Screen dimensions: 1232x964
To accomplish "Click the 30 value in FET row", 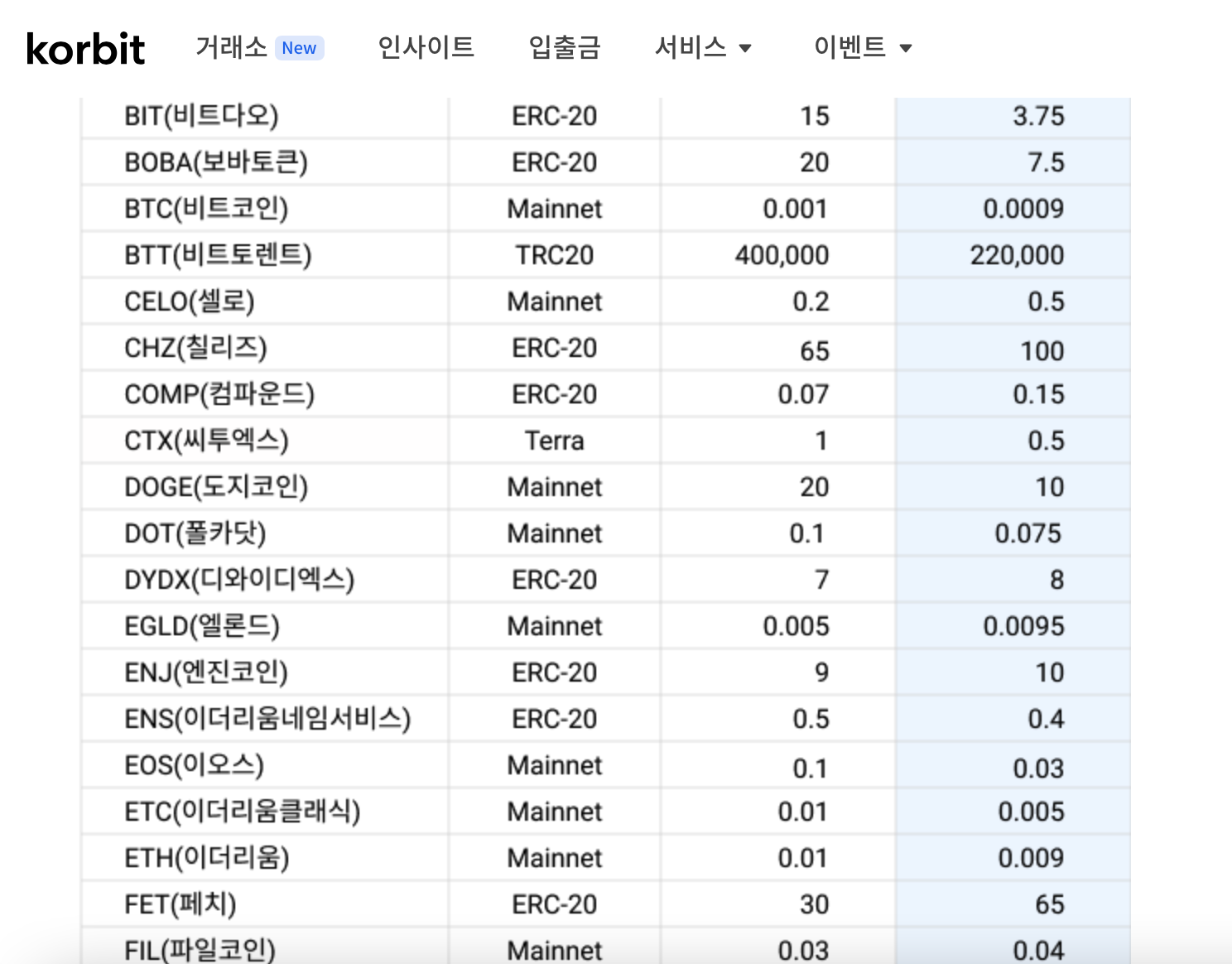I will [815, 904].
